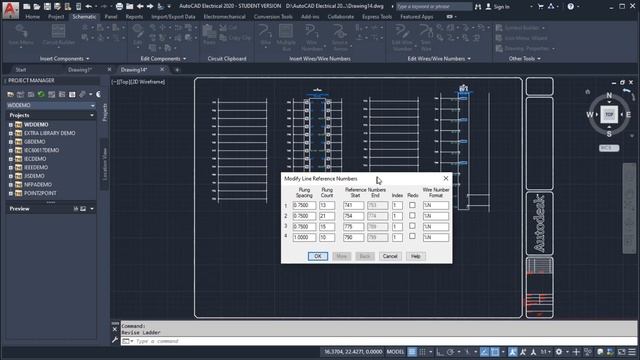Toggle the grid display in status bar
Image resolution: width=640 pixels, height=360 pixels.
(x=412, y=351)
